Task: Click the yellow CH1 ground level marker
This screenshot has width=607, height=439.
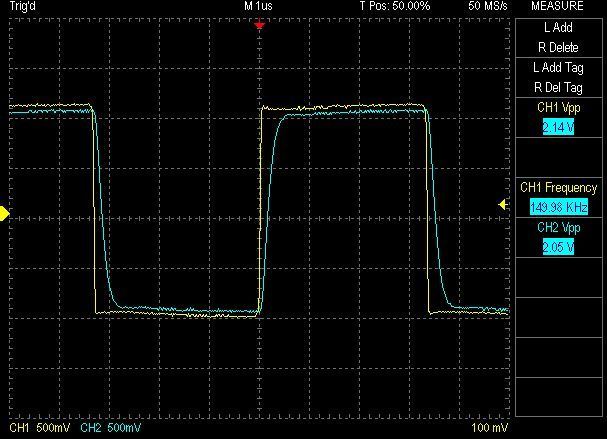Action: tap(4, 213)
